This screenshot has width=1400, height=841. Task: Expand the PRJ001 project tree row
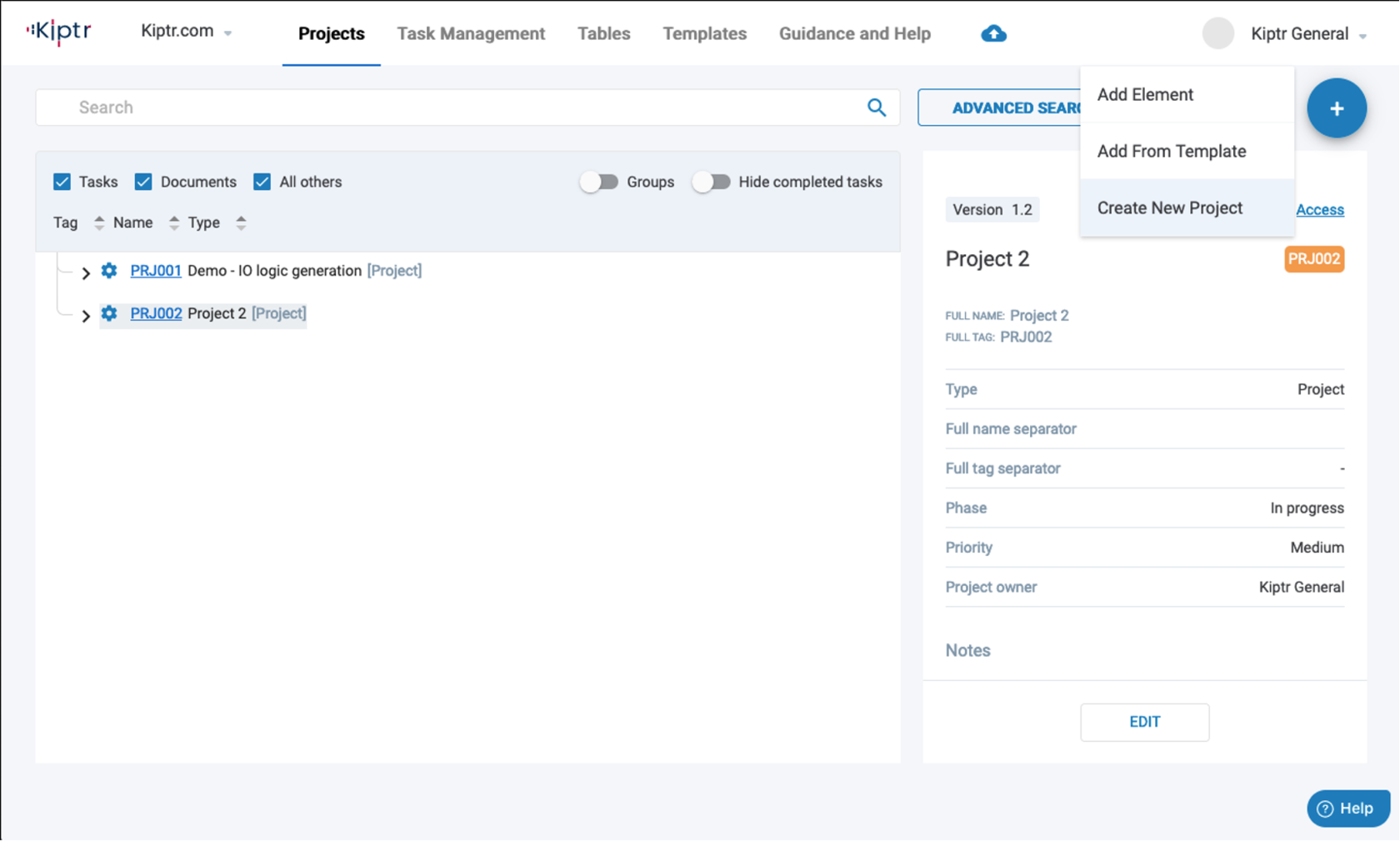(x=85, y=273)
